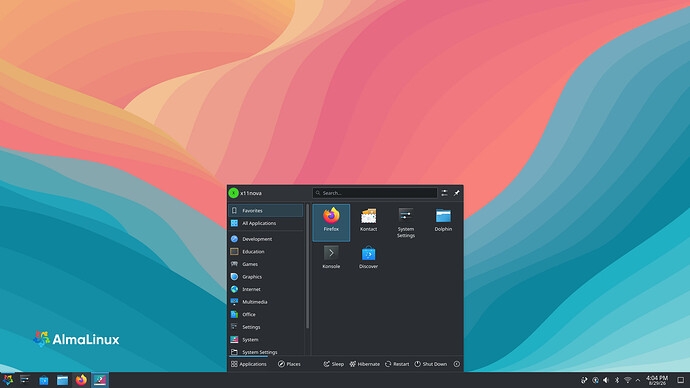
Task: Launch Firefox from the taskbar
Action: [81, 380]
